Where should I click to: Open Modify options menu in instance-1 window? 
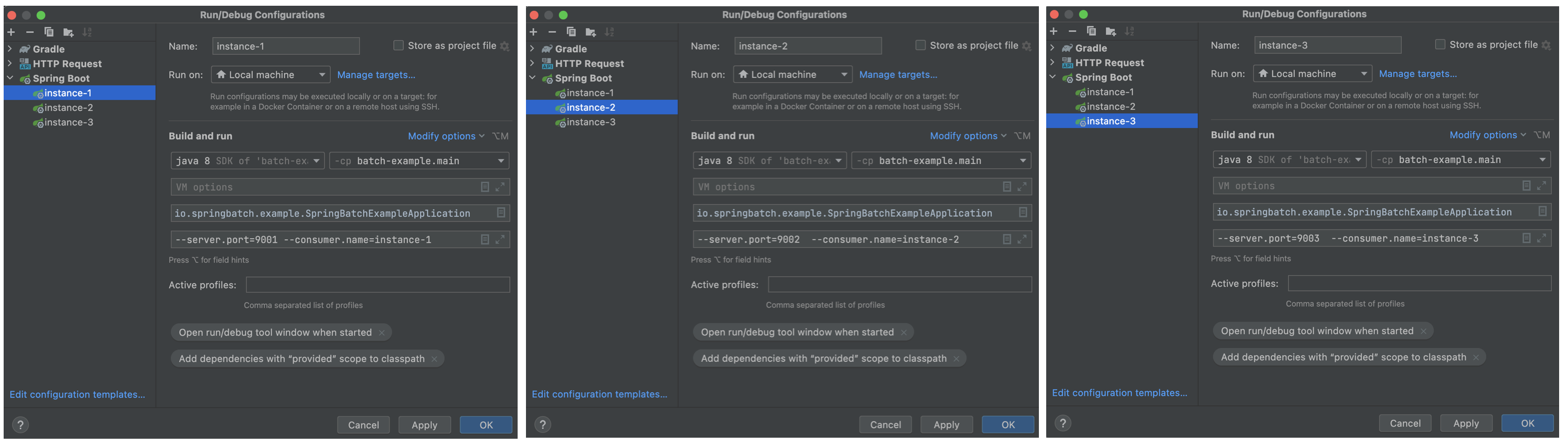tap(446, 136)
